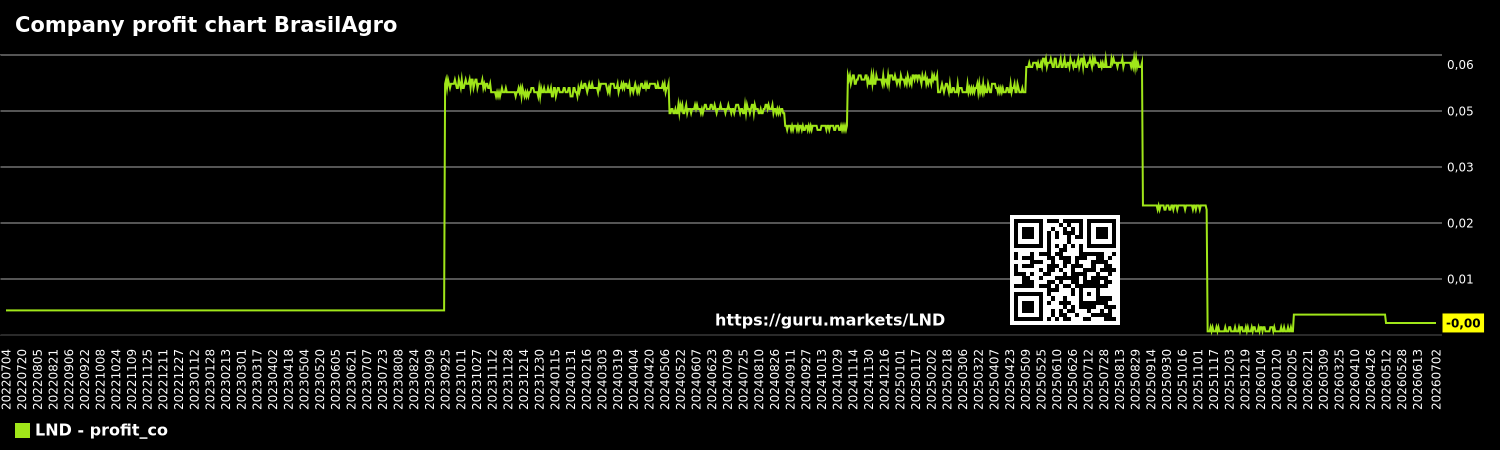The image size is (1500, 450).
Task: Click the 20250509 date label on x-axis
Action: coord(1027,379)
